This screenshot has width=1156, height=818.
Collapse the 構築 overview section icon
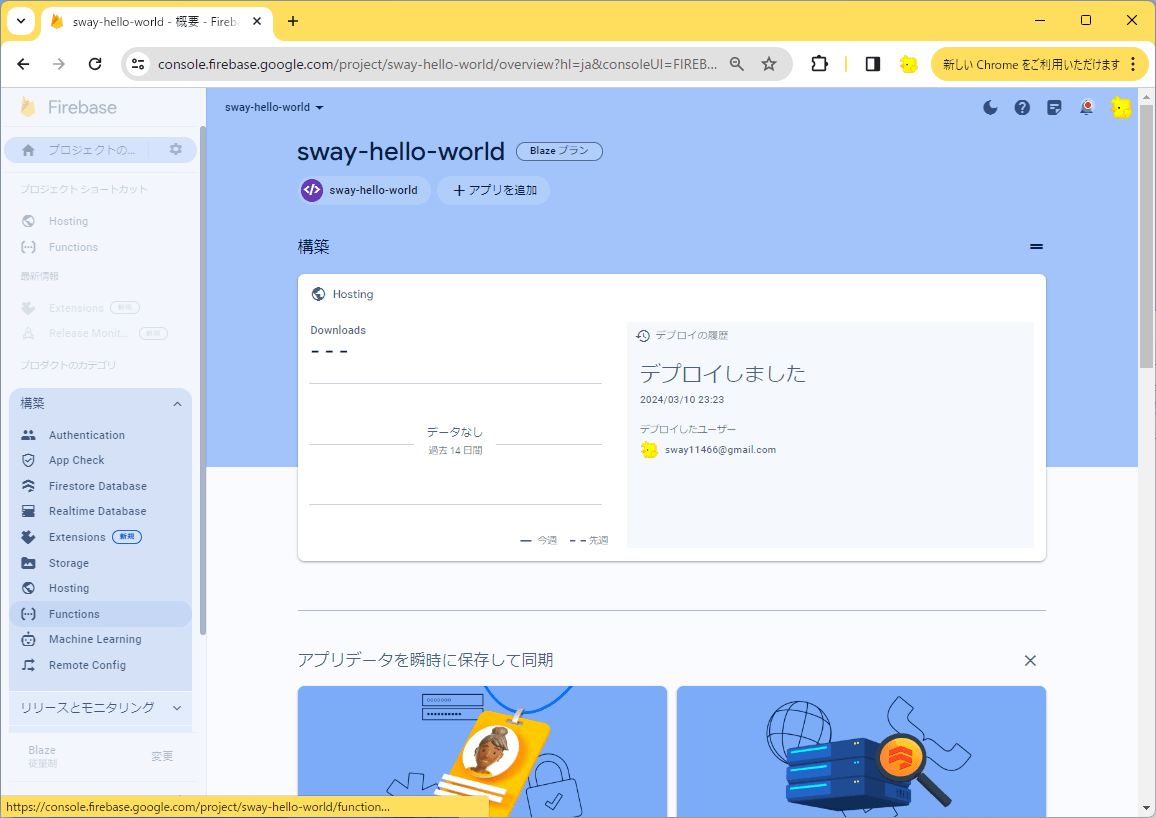point(1036,247)
